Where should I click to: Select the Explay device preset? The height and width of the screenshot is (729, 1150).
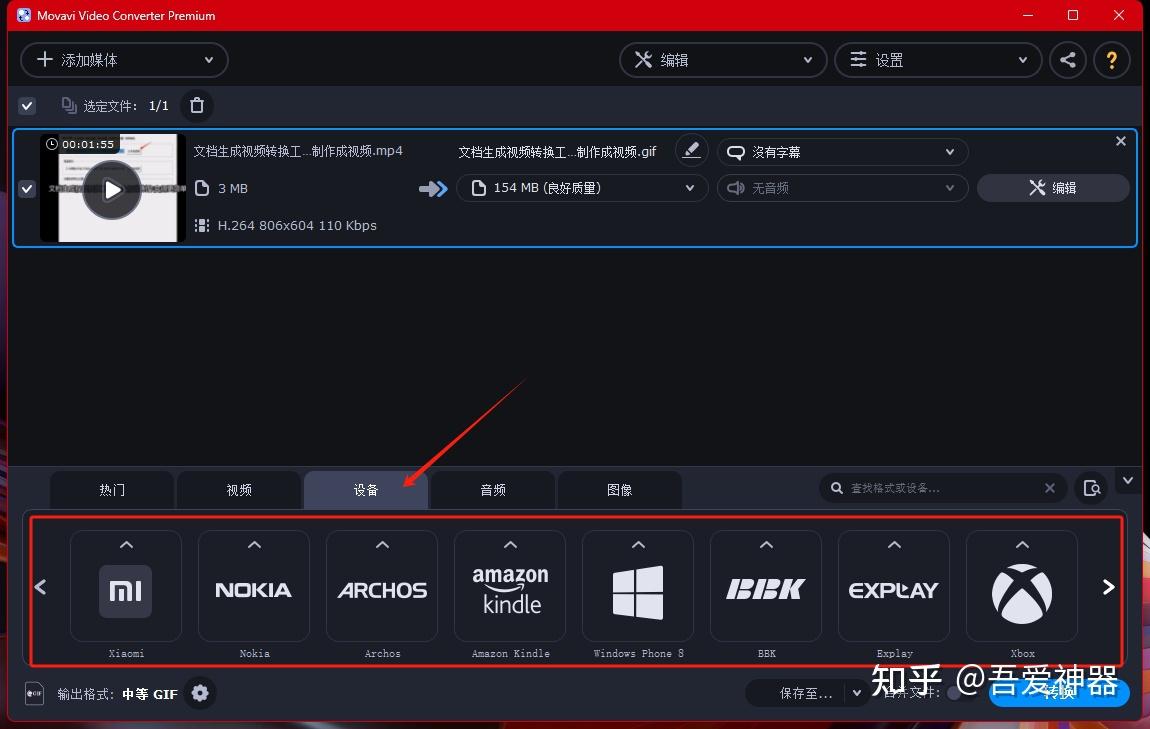click(x=893, y=586)
